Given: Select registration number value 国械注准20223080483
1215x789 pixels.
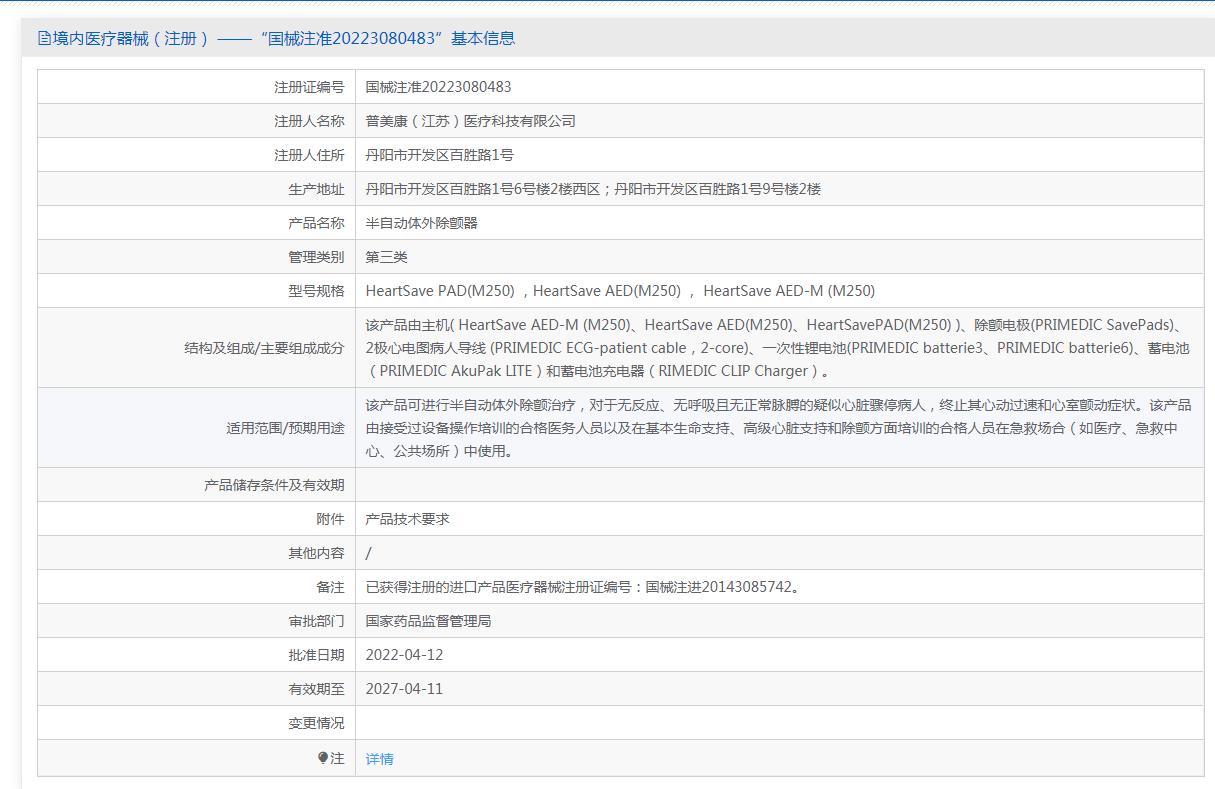Looking at the screenshot, I should 438,87.
